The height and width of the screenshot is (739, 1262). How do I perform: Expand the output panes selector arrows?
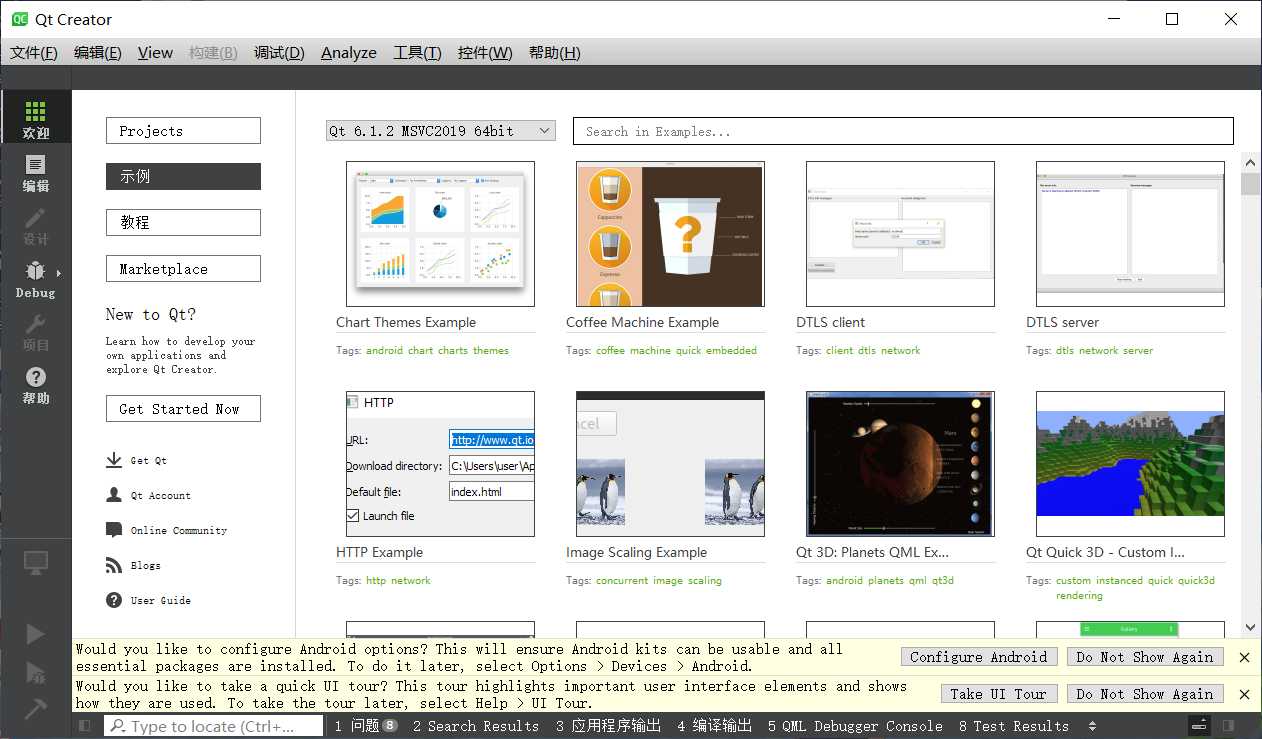click(1092, 726)
